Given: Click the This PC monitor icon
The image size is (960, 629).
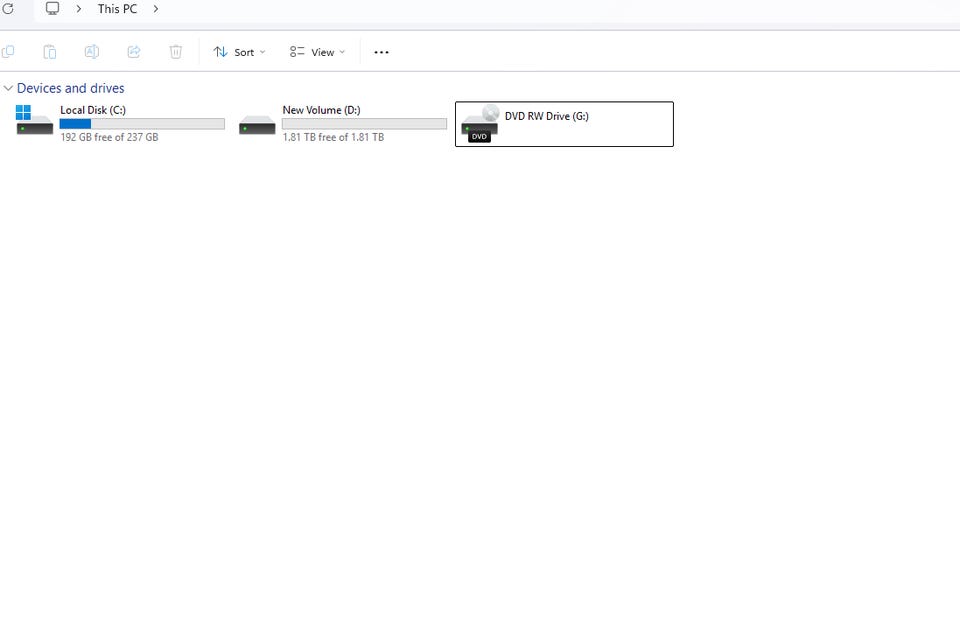Looking at the screenshot, I should point(53,9).
